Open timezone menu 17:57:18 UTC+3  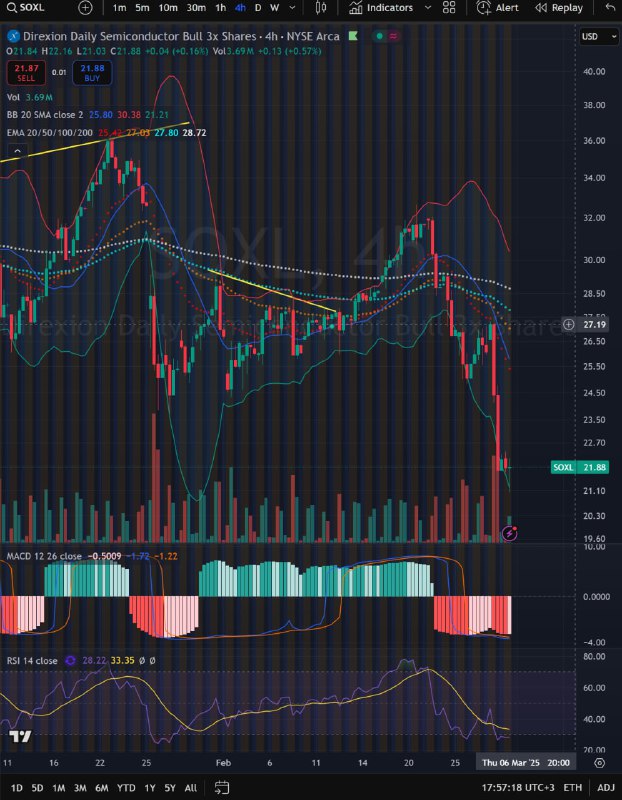[518, 788]
